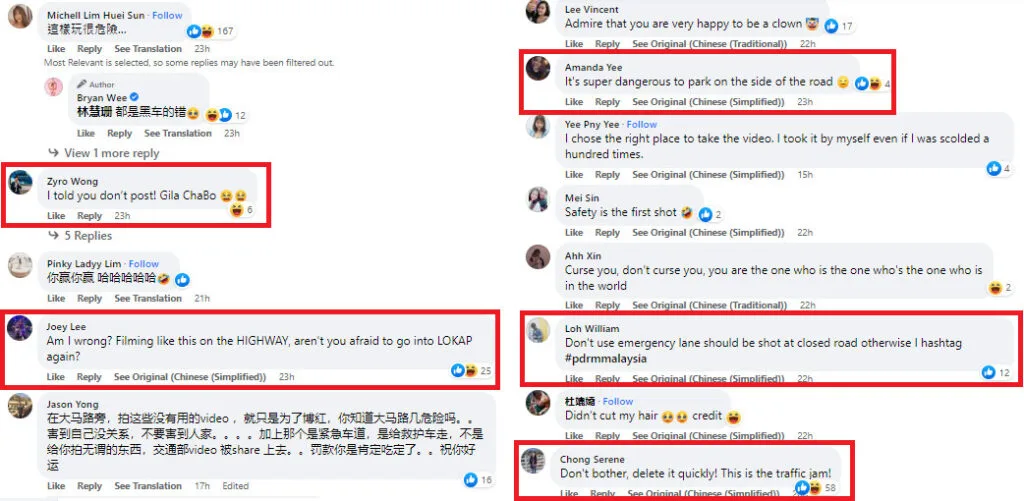
Task: See Translation of Pinky Ladyy Lim's comment
Action: coord(148,299)
